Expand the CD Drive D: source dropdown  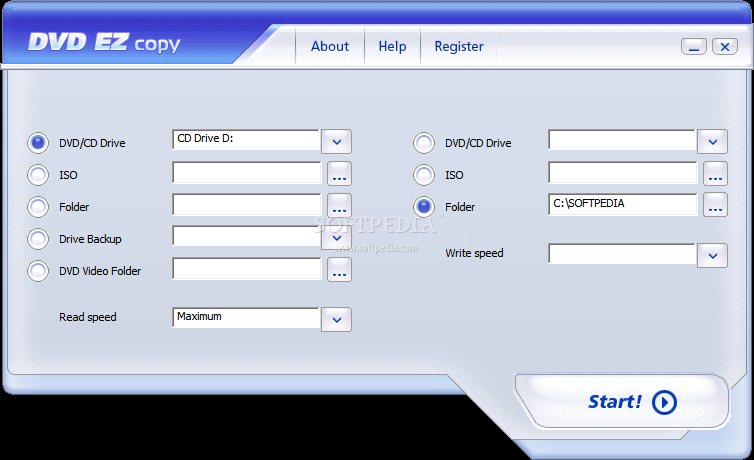337,142
